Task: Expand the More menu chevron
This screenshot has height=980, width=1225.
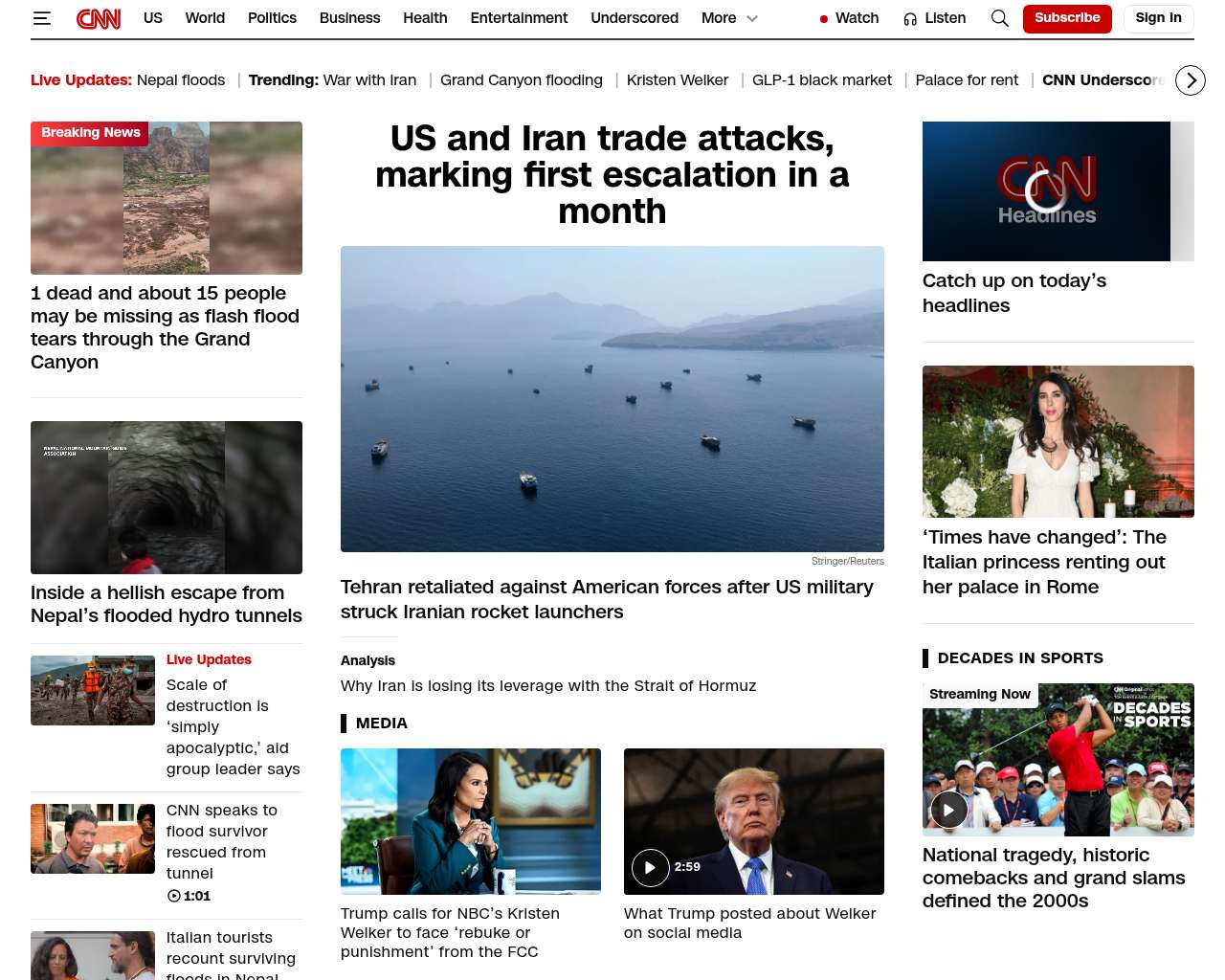Action: 752,18
